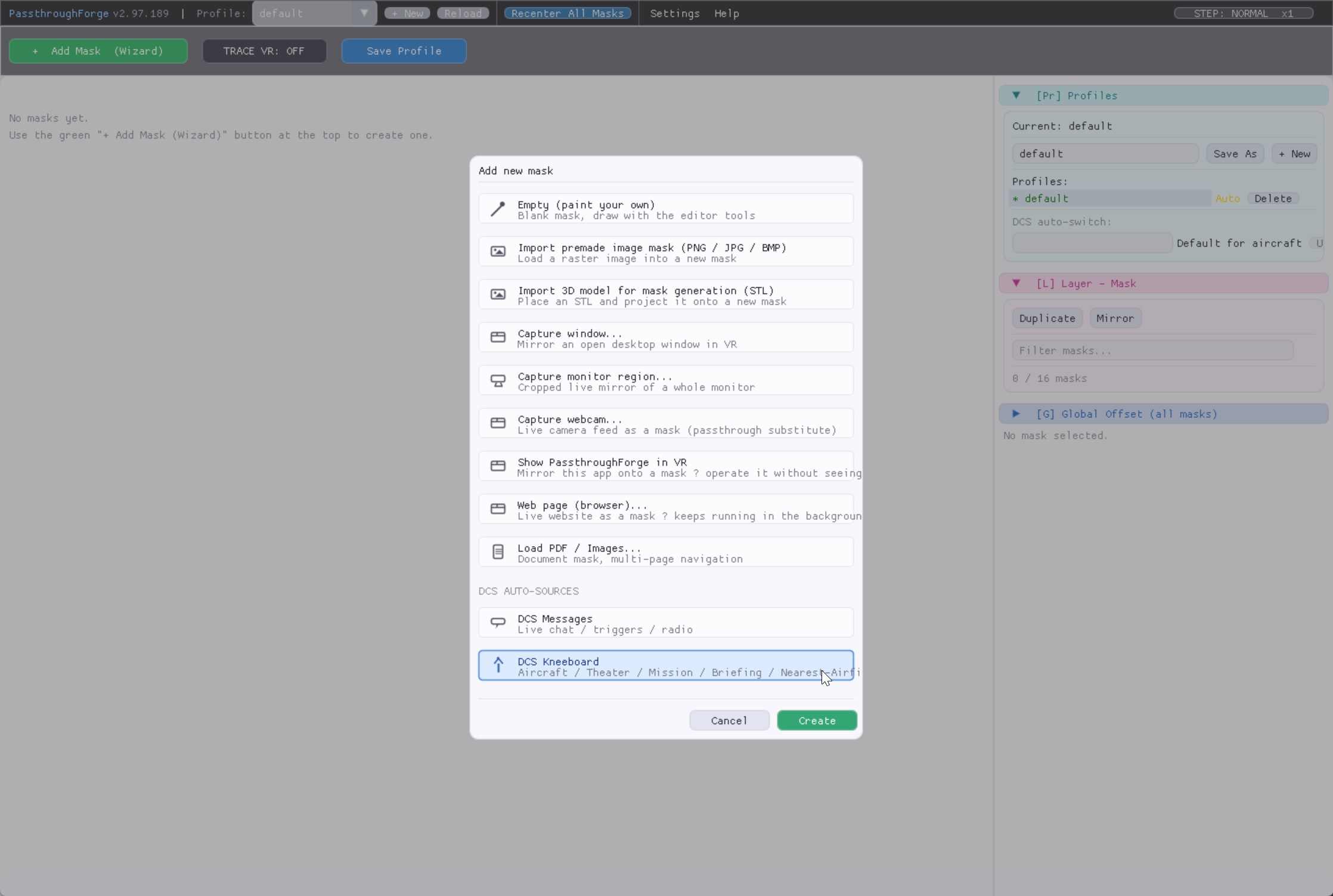Viewport: 1333px width, 896px height.
Task: Click the Create button
Action: point(817,720)
